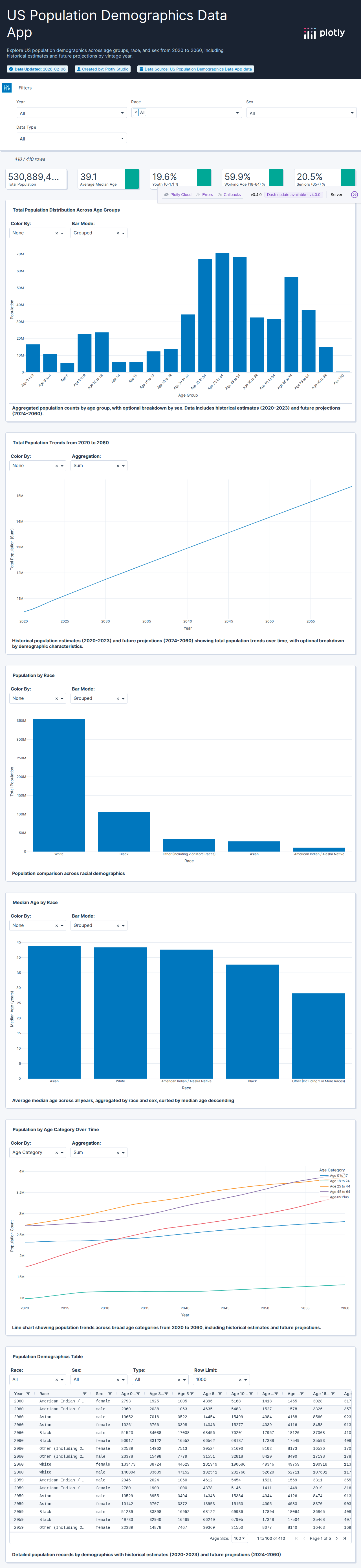The height and width of the screenshot is (1568, 361).
Task: Open the Year column filter menu icon
Action: [28, 1393]
